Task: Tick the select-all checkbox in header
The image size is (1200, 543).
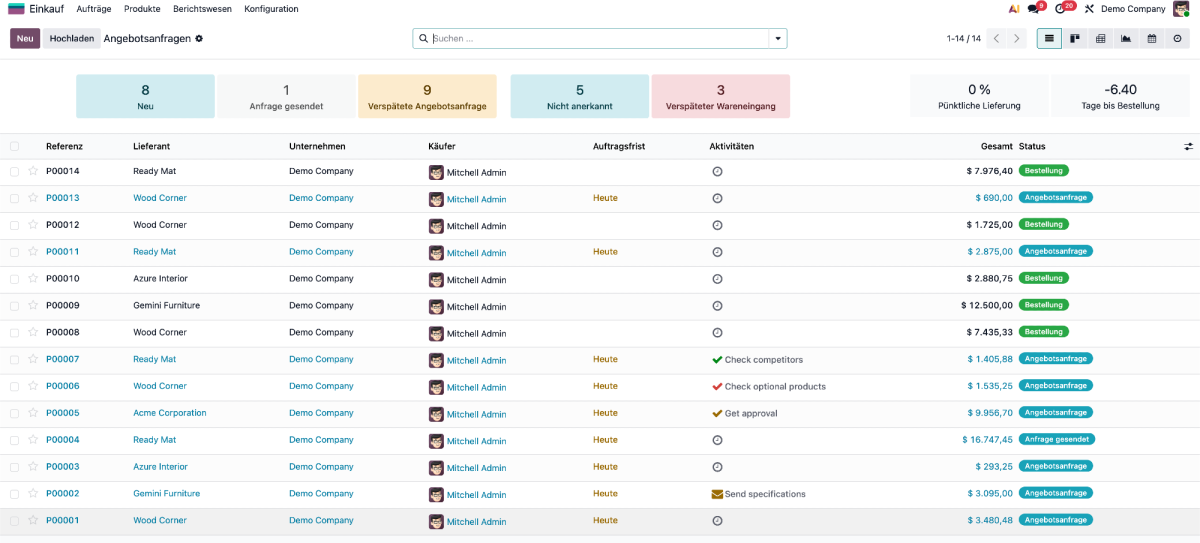Action: pos(14,146)
